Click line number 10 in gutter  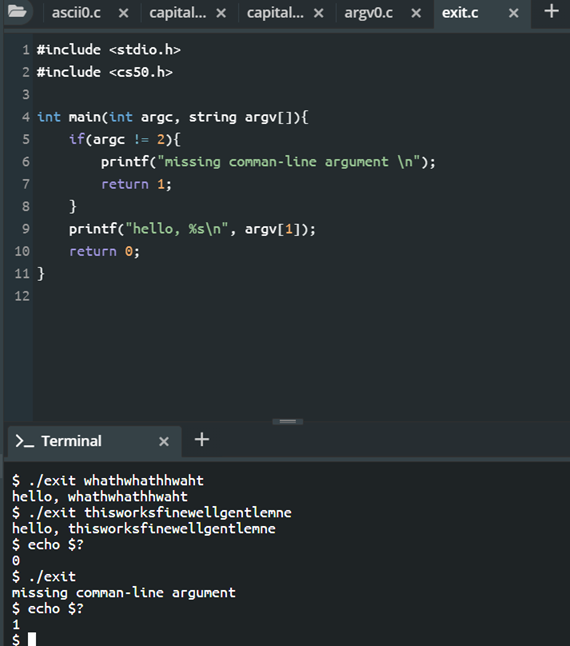pyautogui.click(x=22, y=251)
